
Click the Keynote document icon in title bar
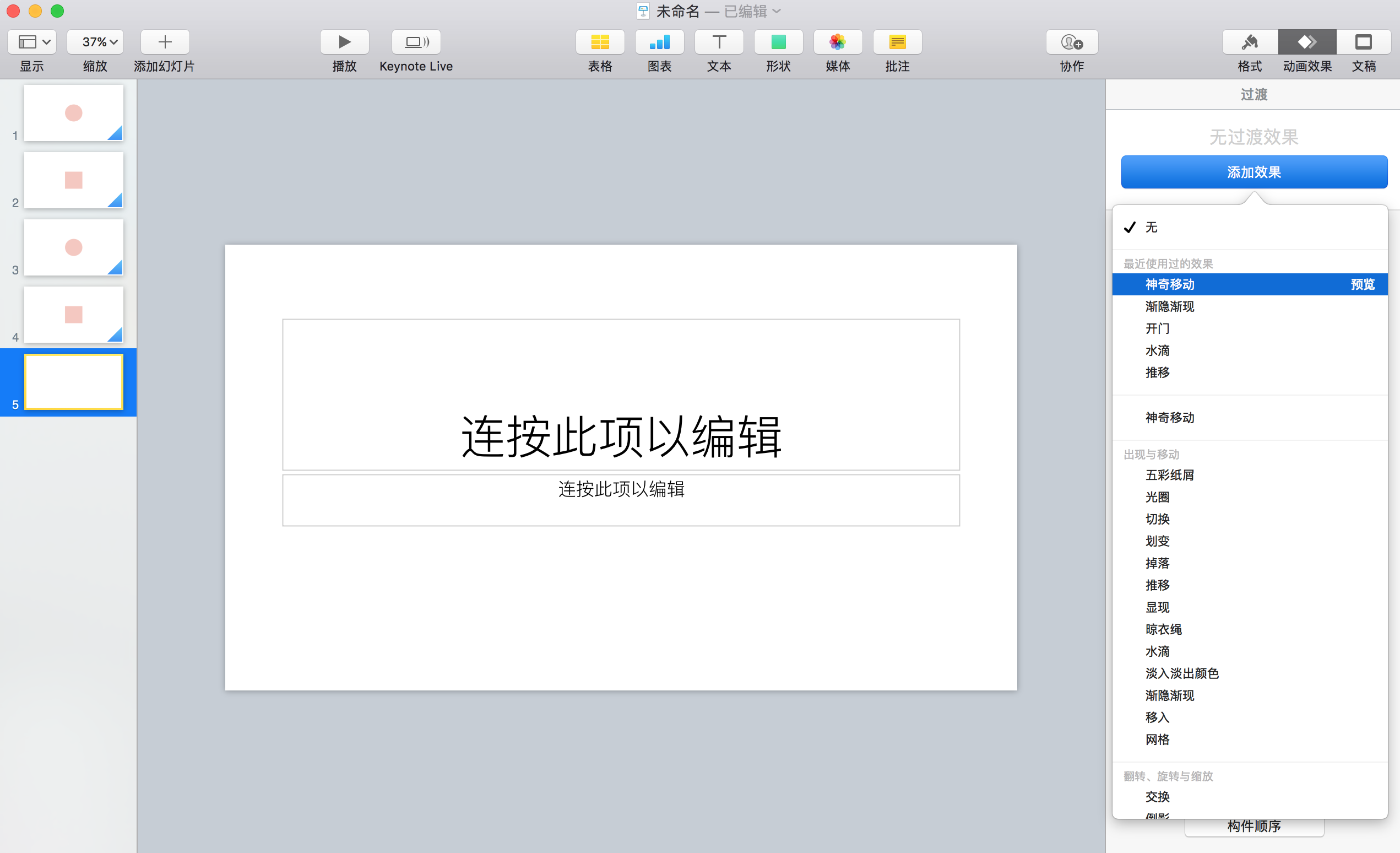(x=643, y=12)
